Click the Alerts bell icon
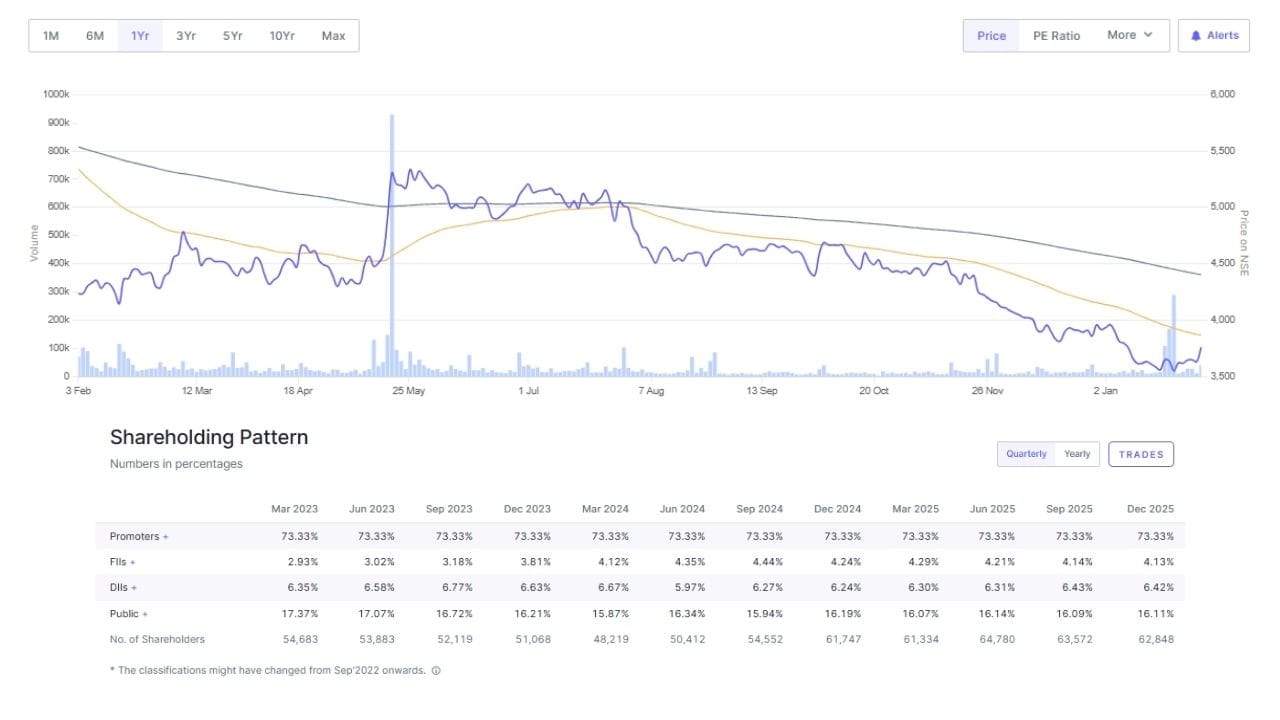This screenshot has width=1280, height=720. pyautogui.click(x=1196, y=36)
